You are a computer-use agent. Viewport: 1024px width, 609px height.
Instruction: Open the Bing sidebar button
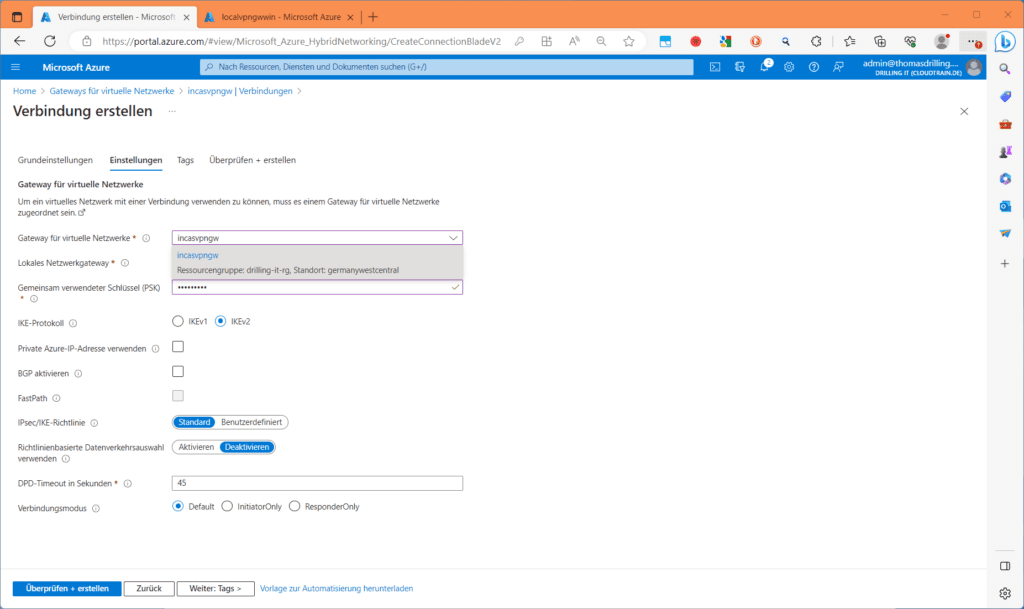pyautogui.click(x=1005, y=41)
